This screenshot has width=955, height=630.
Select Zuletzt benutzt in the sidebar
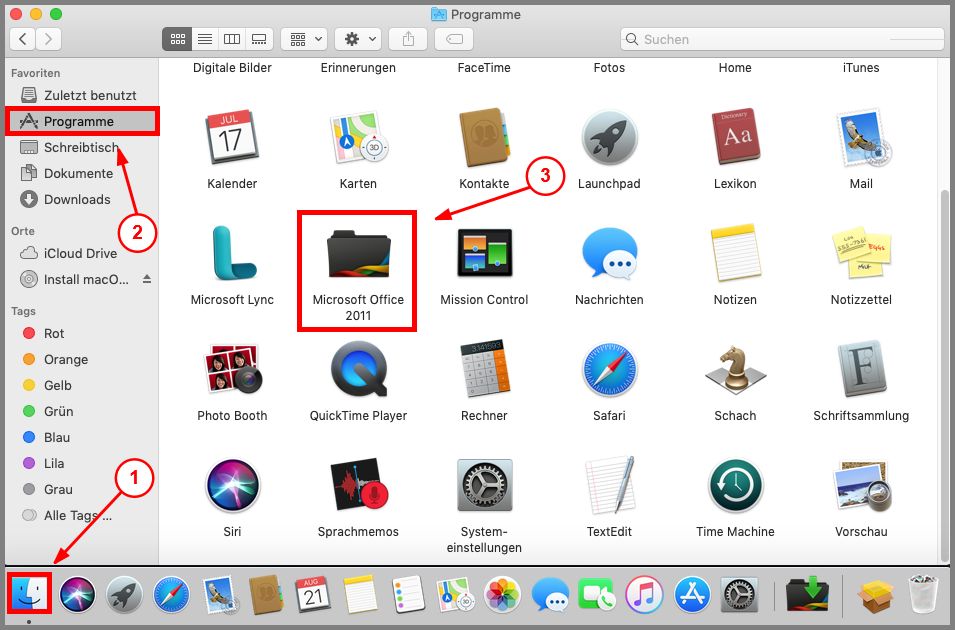tap(82, 95)
